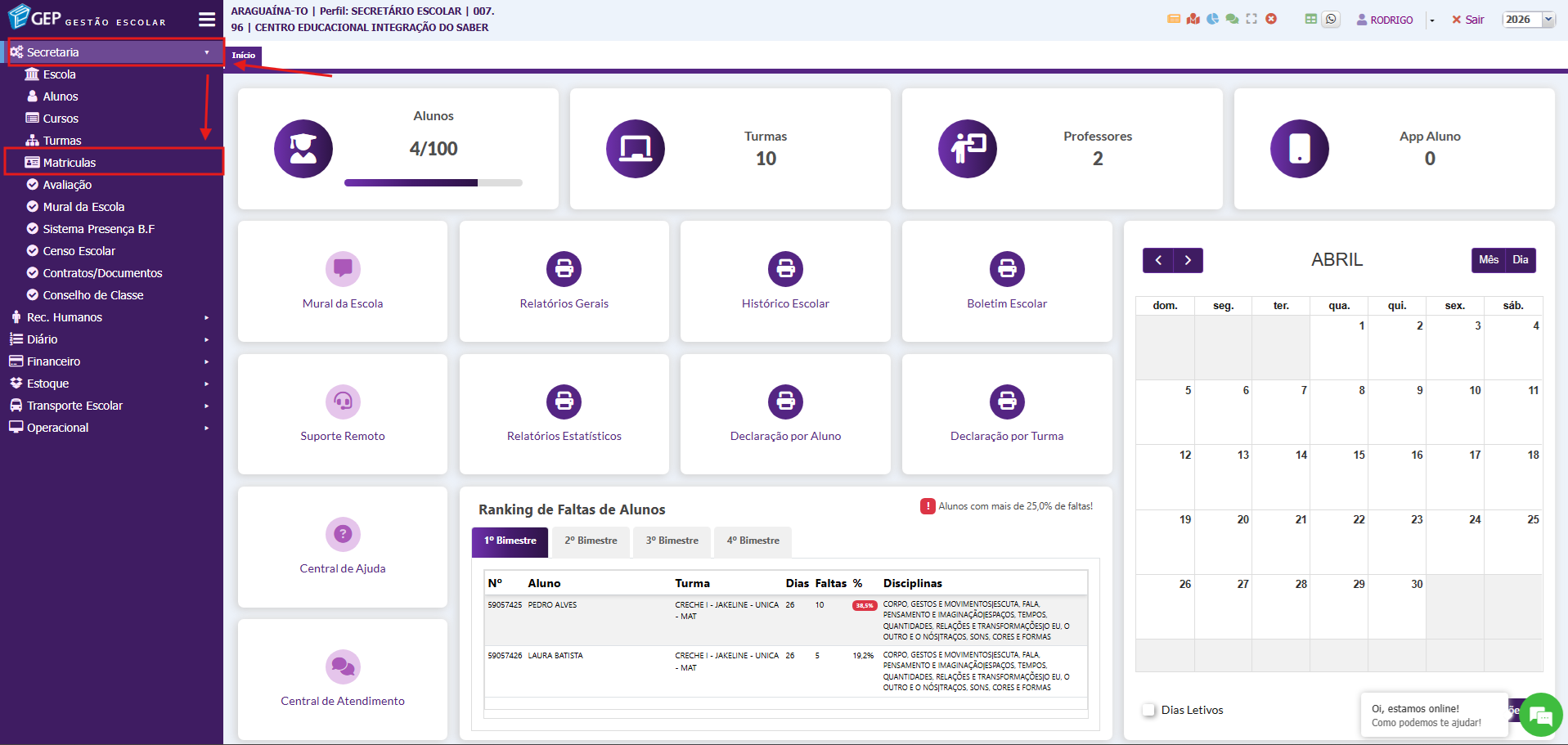Click the fullscreen expand icon
1568x745 pixels.
1251,19
